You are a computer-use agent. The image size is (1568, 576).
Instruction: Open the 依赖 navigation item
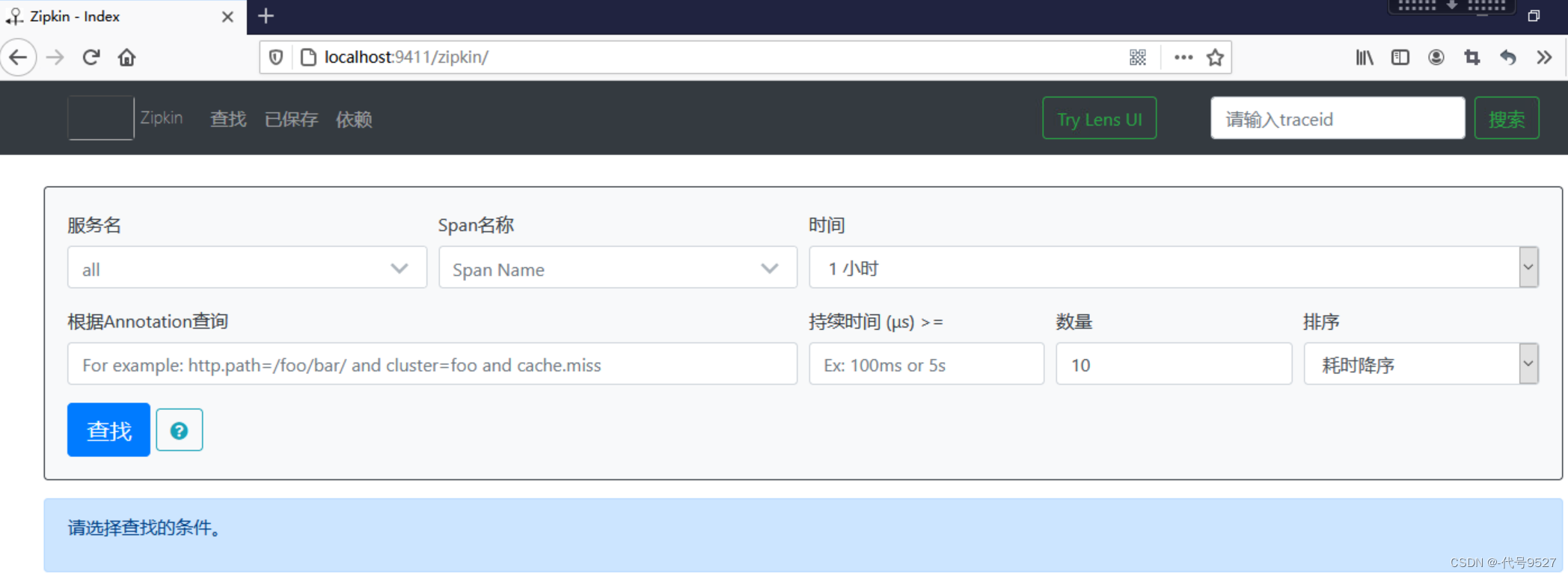(354, 119)
